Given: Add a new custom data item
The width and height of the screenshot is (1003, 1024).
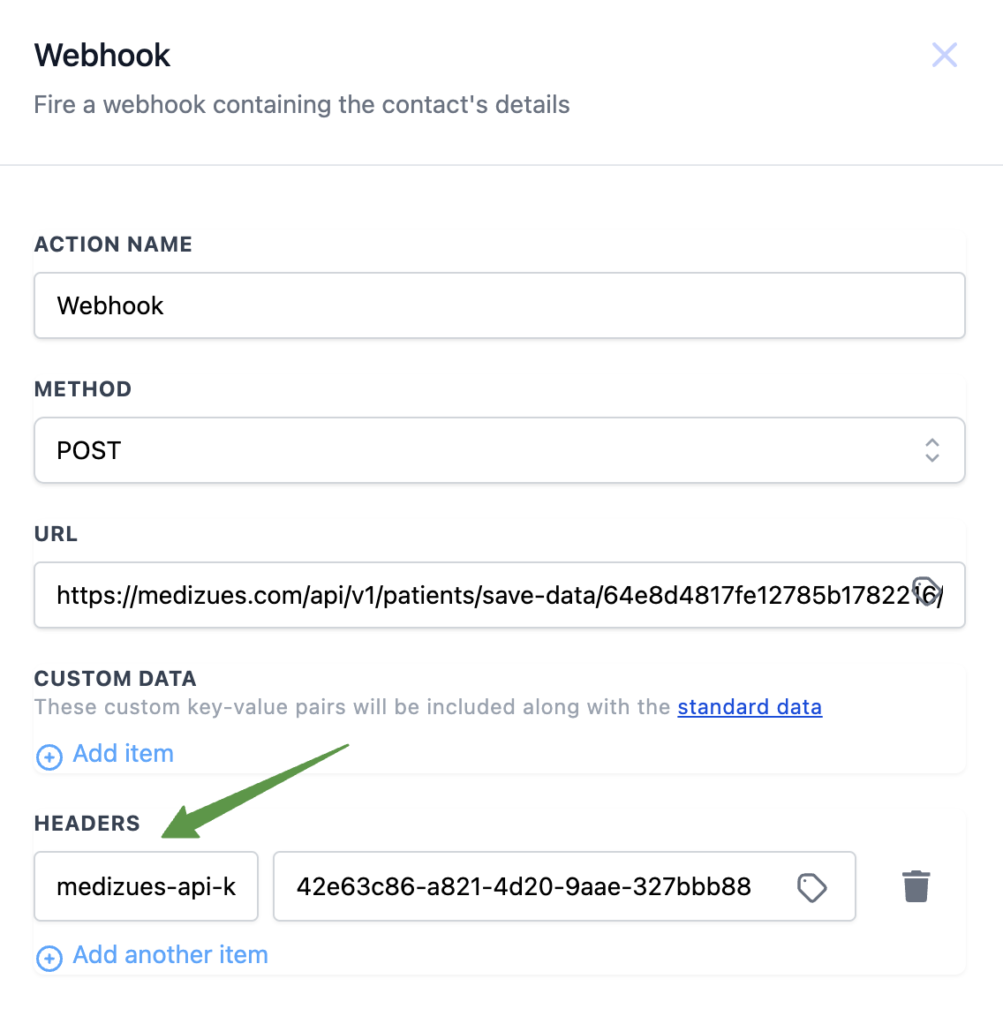Looking at the screenshot, I should (104, 754).
